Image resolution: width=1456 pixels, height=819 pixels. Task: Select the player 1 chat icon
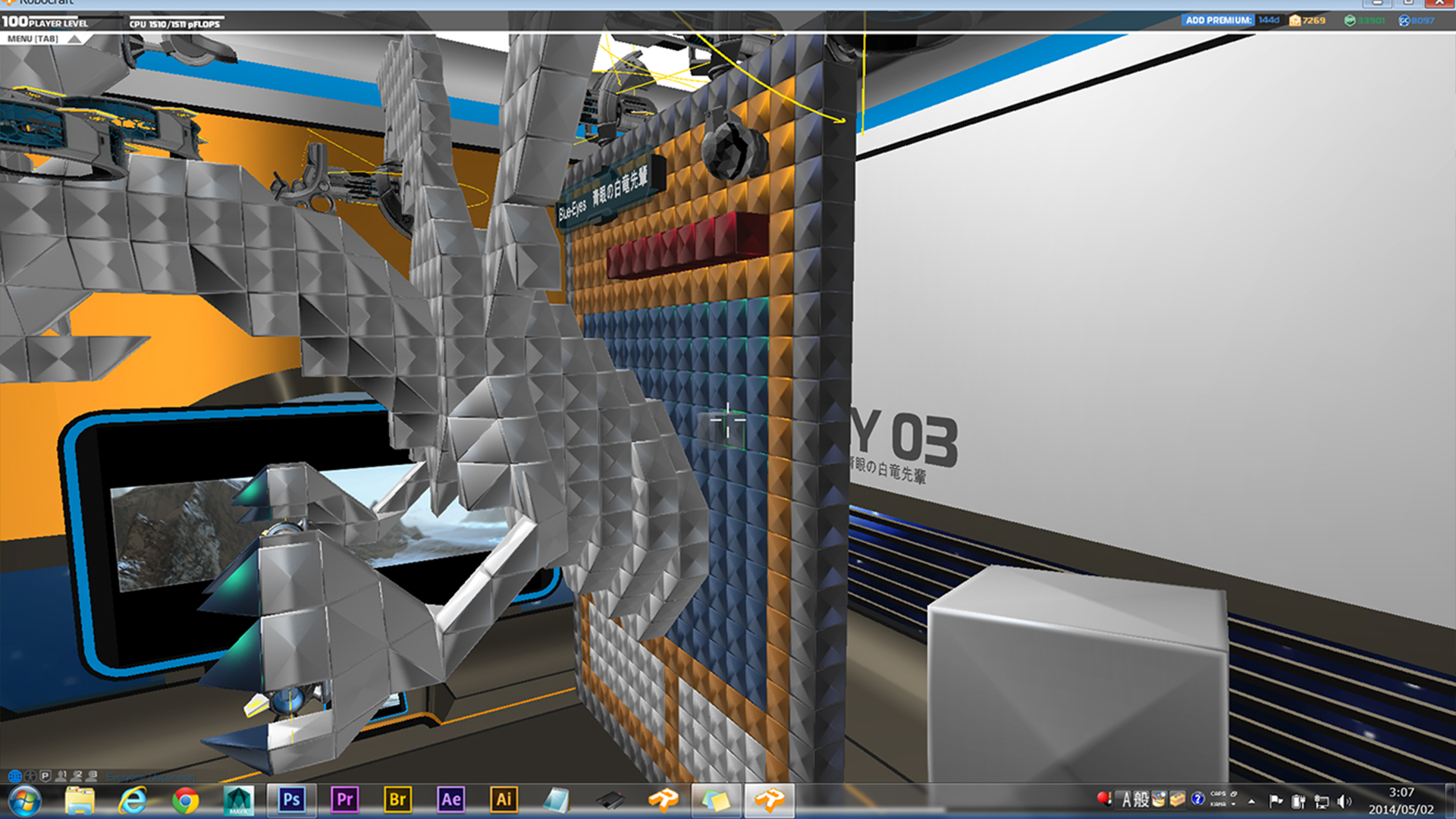61,776
